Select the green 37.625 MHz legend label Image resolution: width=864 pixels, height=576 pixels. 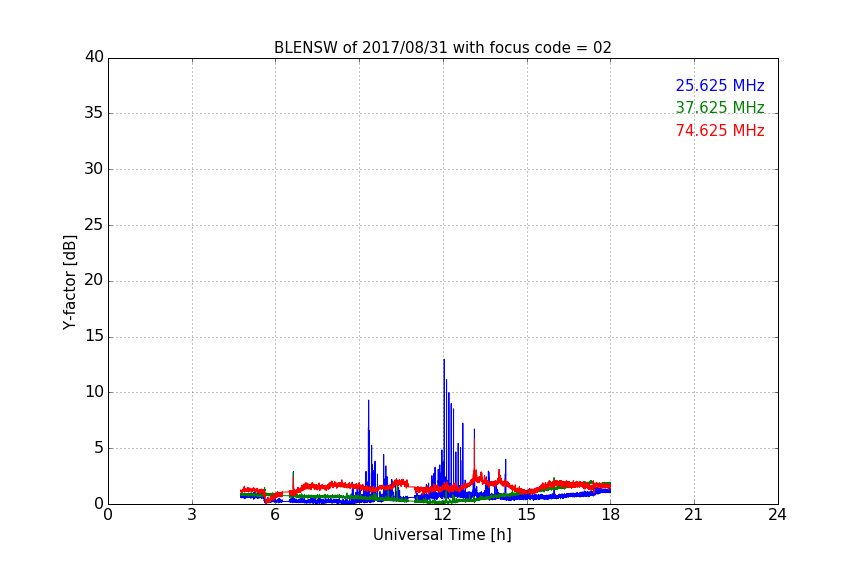point(719,108)
